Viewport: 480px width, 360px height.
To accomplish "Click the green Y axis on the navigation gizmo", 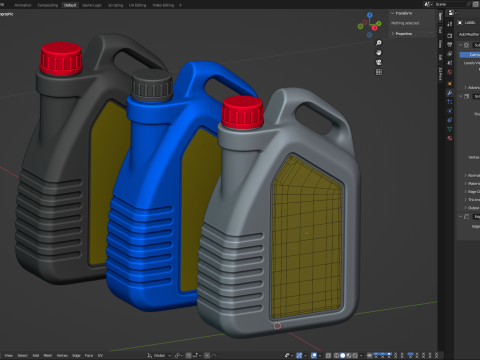I will (x=379, y=23).
